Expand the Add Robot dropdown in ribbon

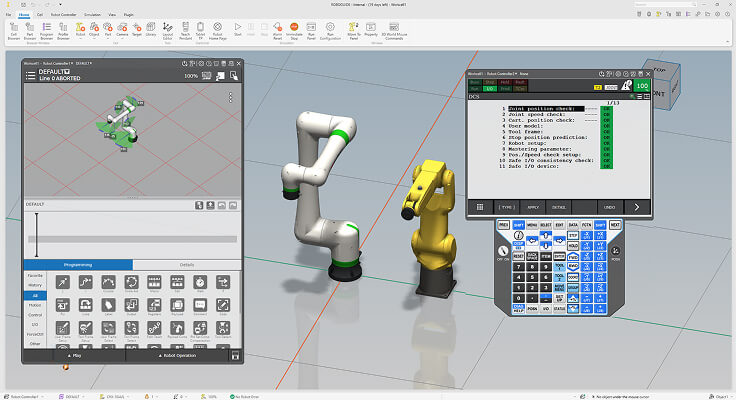click(80, 37)
